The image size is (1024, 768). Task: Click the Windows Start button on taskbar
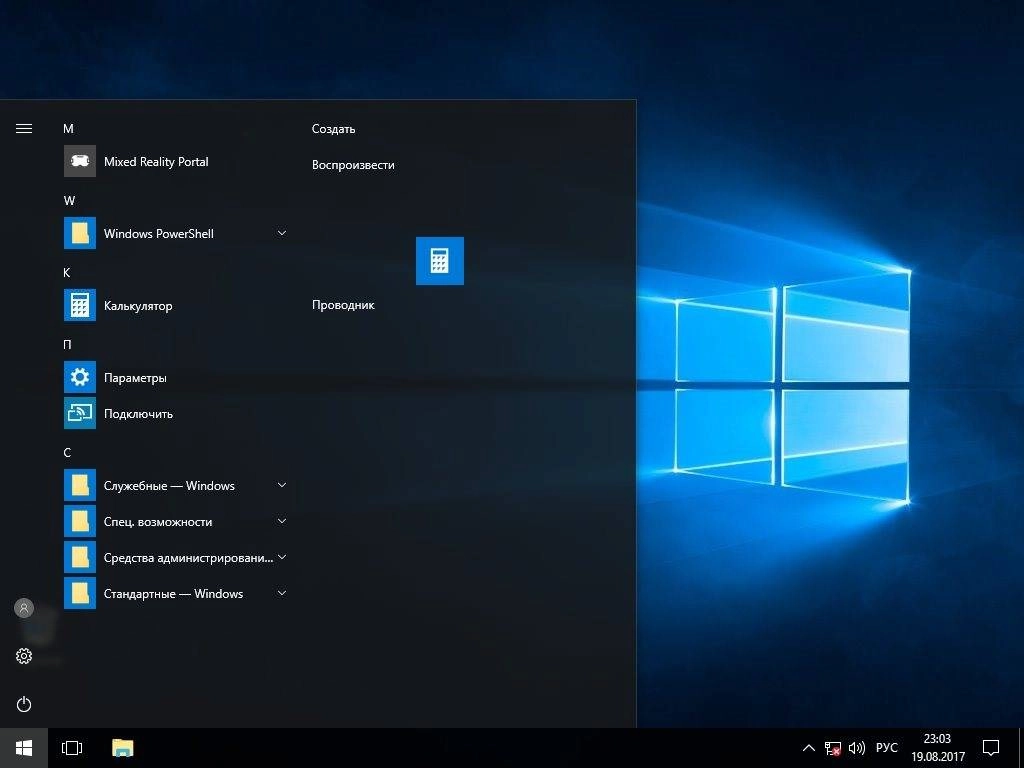(x=24, y=748)
